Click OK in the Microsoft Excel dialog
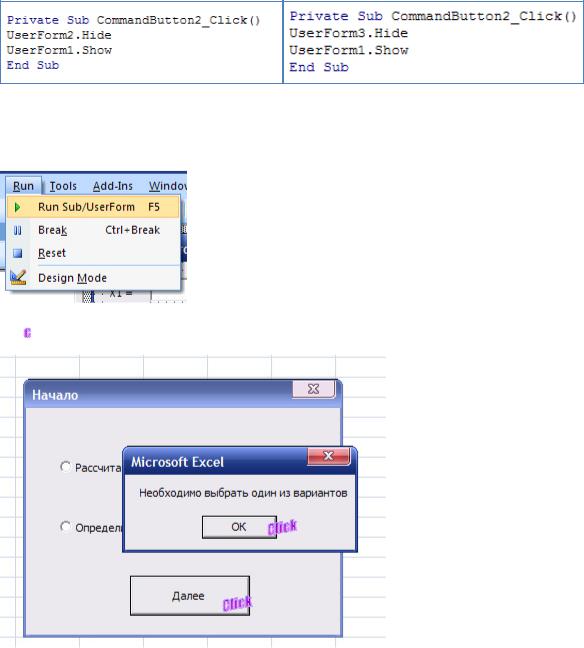 point(239,527)
